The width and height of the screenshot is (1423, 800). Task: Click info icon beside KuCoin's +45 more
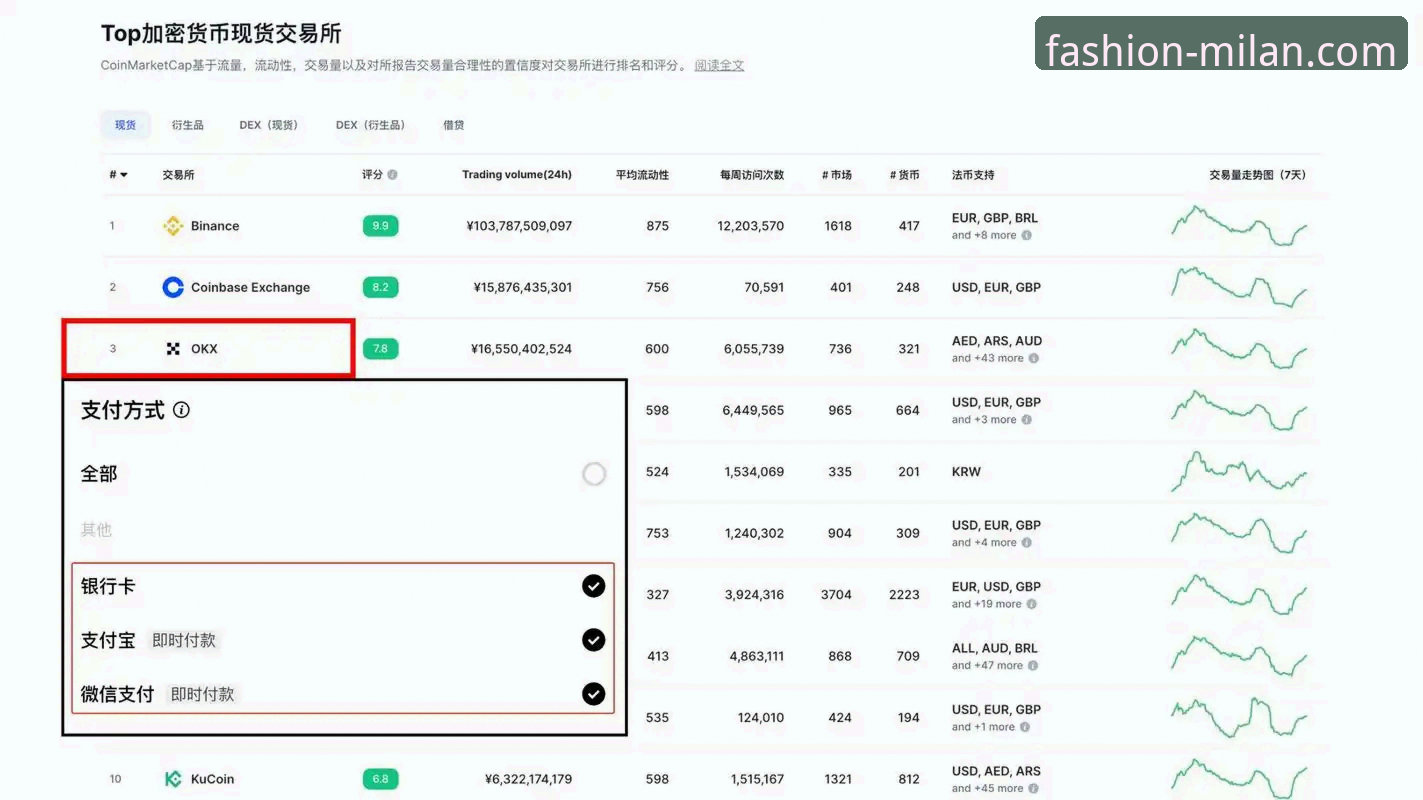(1034, 788)
